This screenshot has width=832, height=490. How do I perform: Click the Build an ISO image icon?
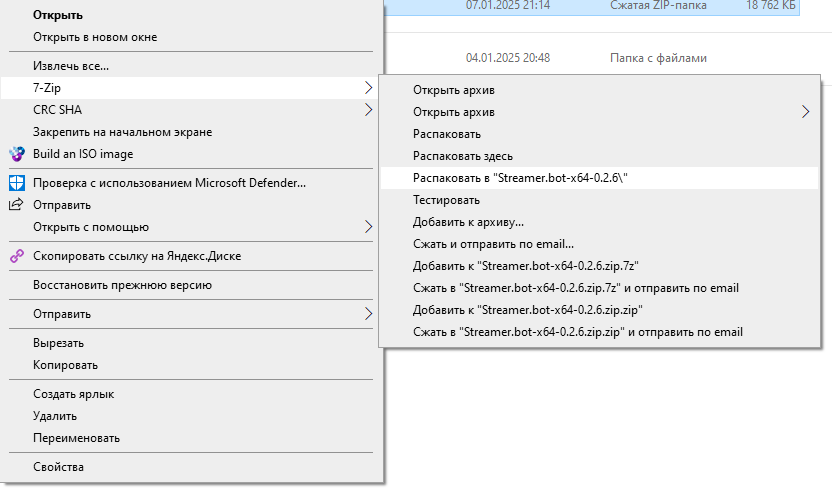tap(17, 154)
